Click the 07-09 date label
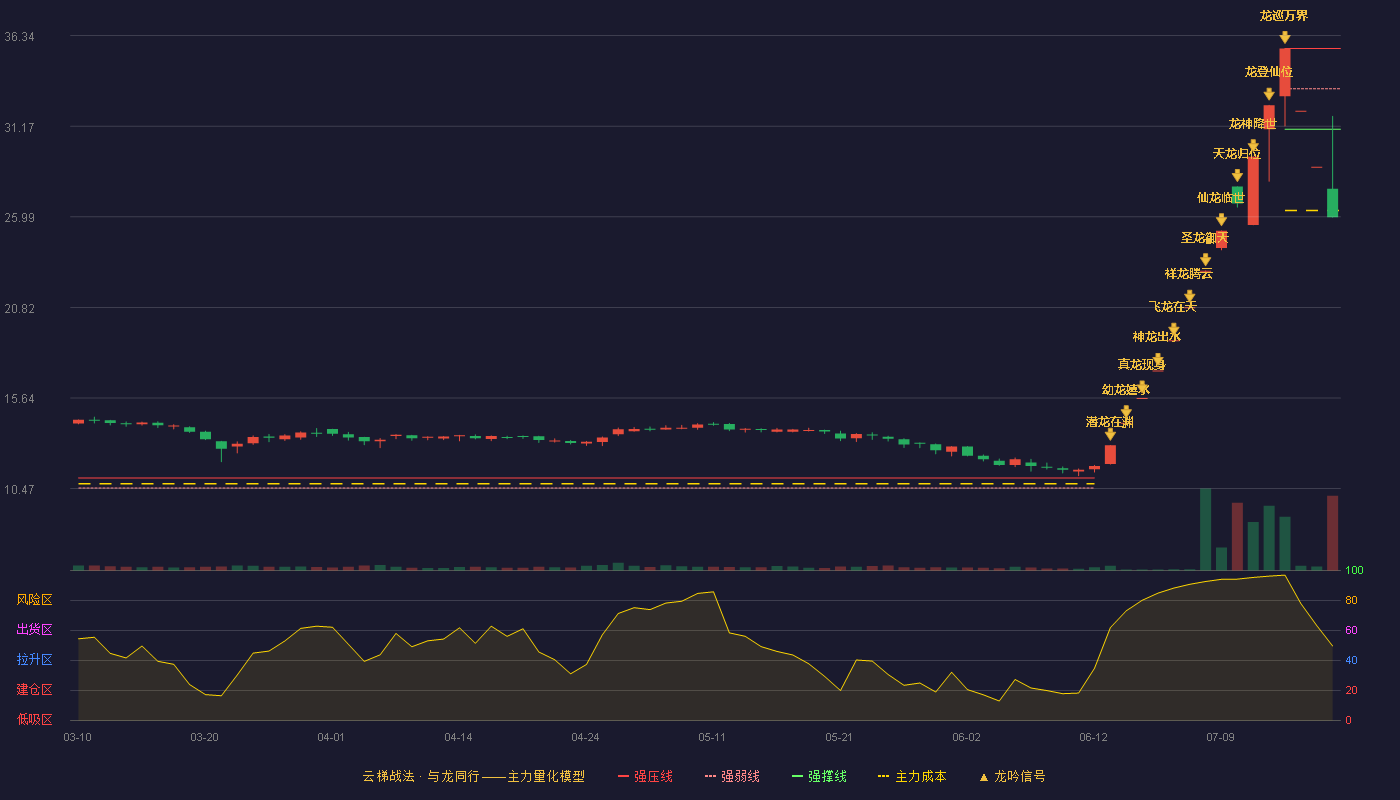Image resolution: width=1400 pixels, height=800 pixels. click(1220, 737)
